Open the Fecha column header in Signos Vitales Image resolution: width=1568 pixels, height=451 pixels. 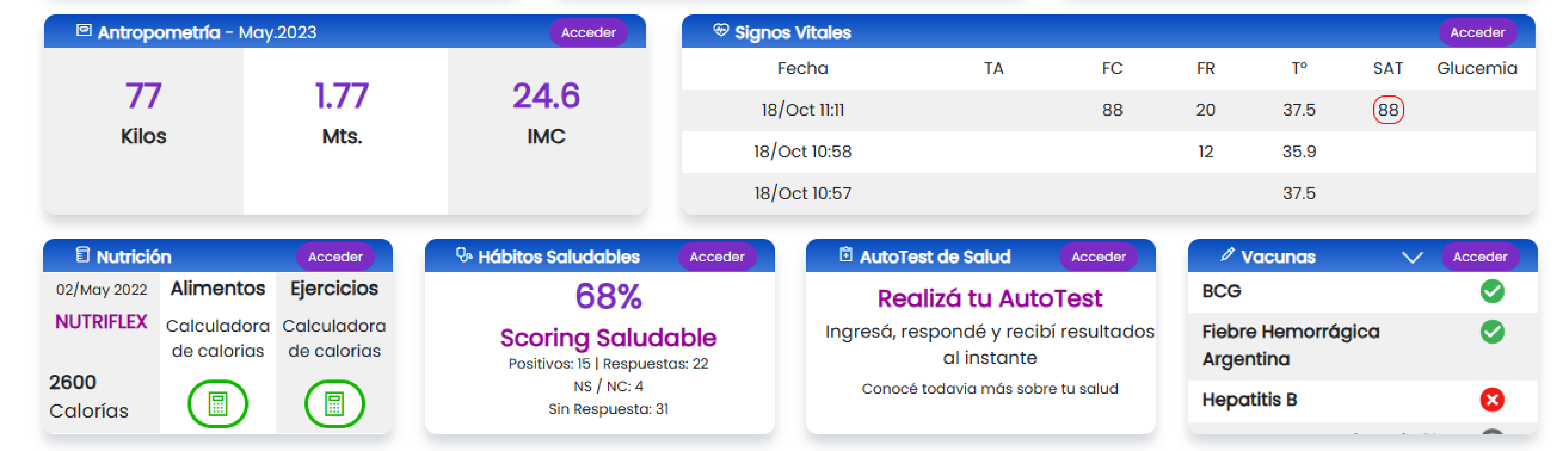(x=802, y=68)
